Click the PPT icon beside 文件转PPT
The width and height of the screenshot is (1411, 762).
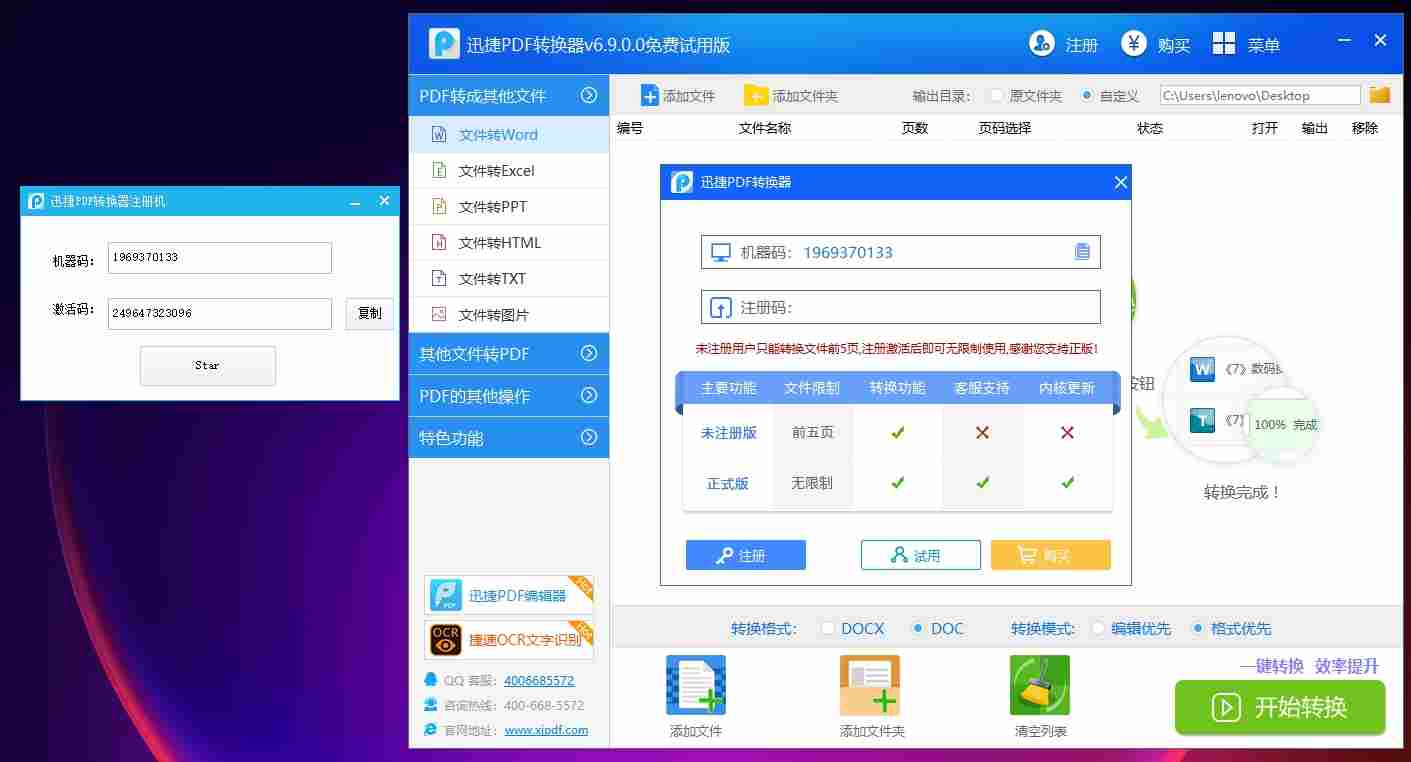click(438, 206)
